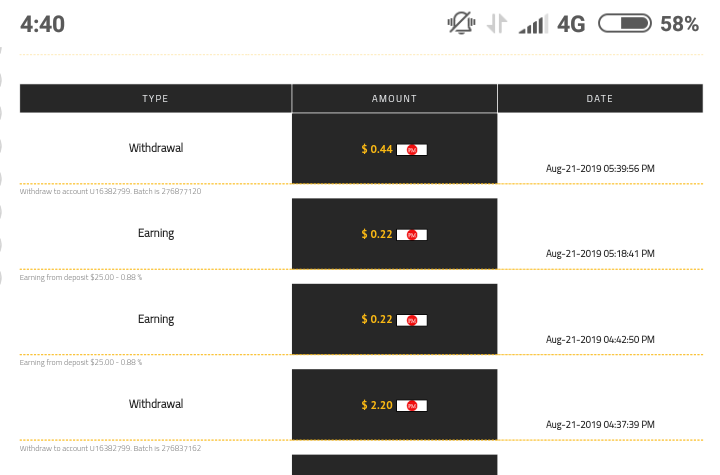The width and height of the screenshot is (720, 475).
Task: Click the Aug-21-2019 05:39:56 PM date
Action: 600,168
